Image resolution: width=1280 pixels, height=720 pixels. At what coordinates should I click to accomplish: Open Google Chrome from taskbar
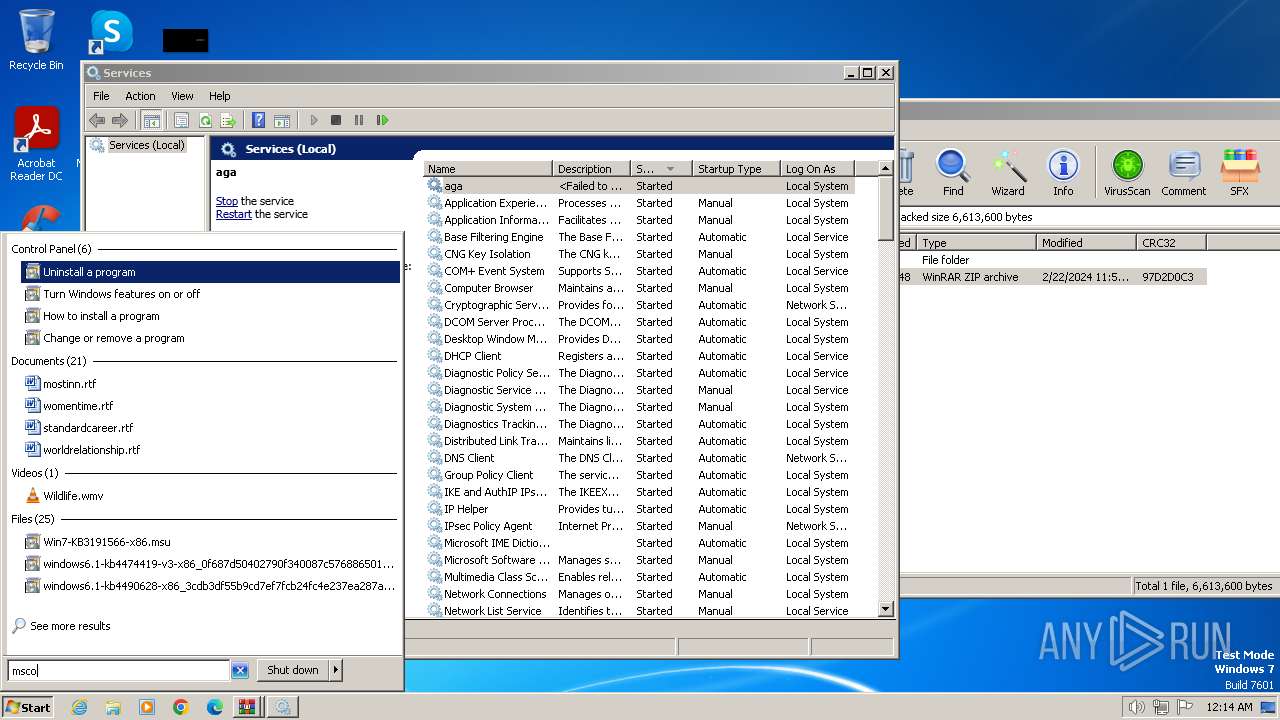coord(181,707)
